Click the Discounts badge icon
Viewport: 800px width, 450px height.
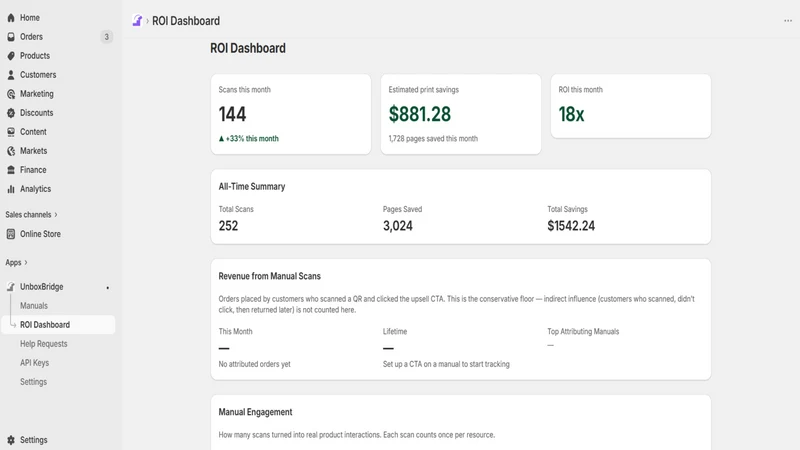pyautogui.click(x=11, y=113)
